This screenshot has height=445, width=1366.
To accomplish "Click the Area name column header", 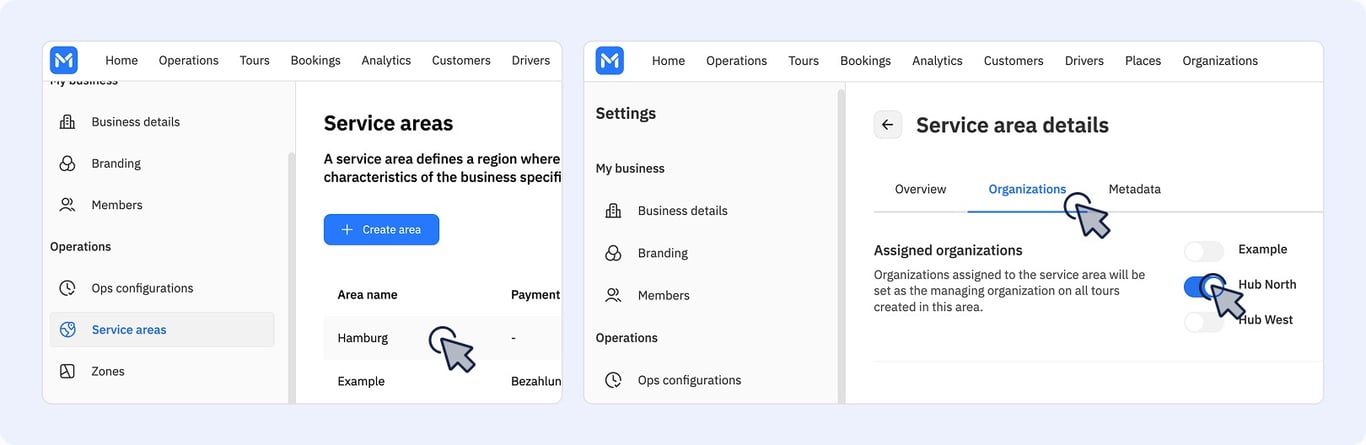I will click(x=367, y=295).
